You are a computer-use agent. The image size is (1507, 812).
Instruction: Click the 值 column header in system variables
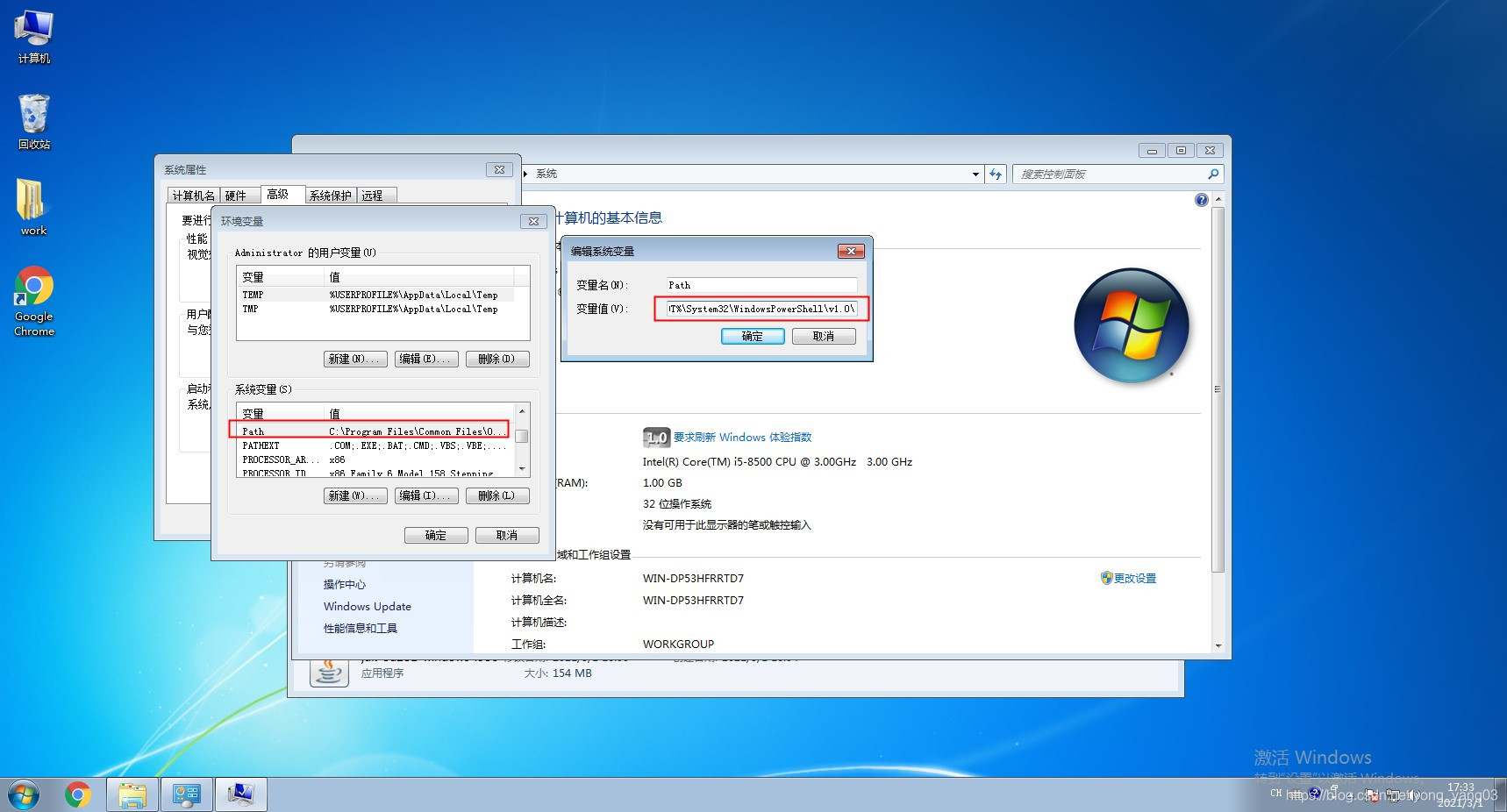pyautogui.click(x=419, y=414)
